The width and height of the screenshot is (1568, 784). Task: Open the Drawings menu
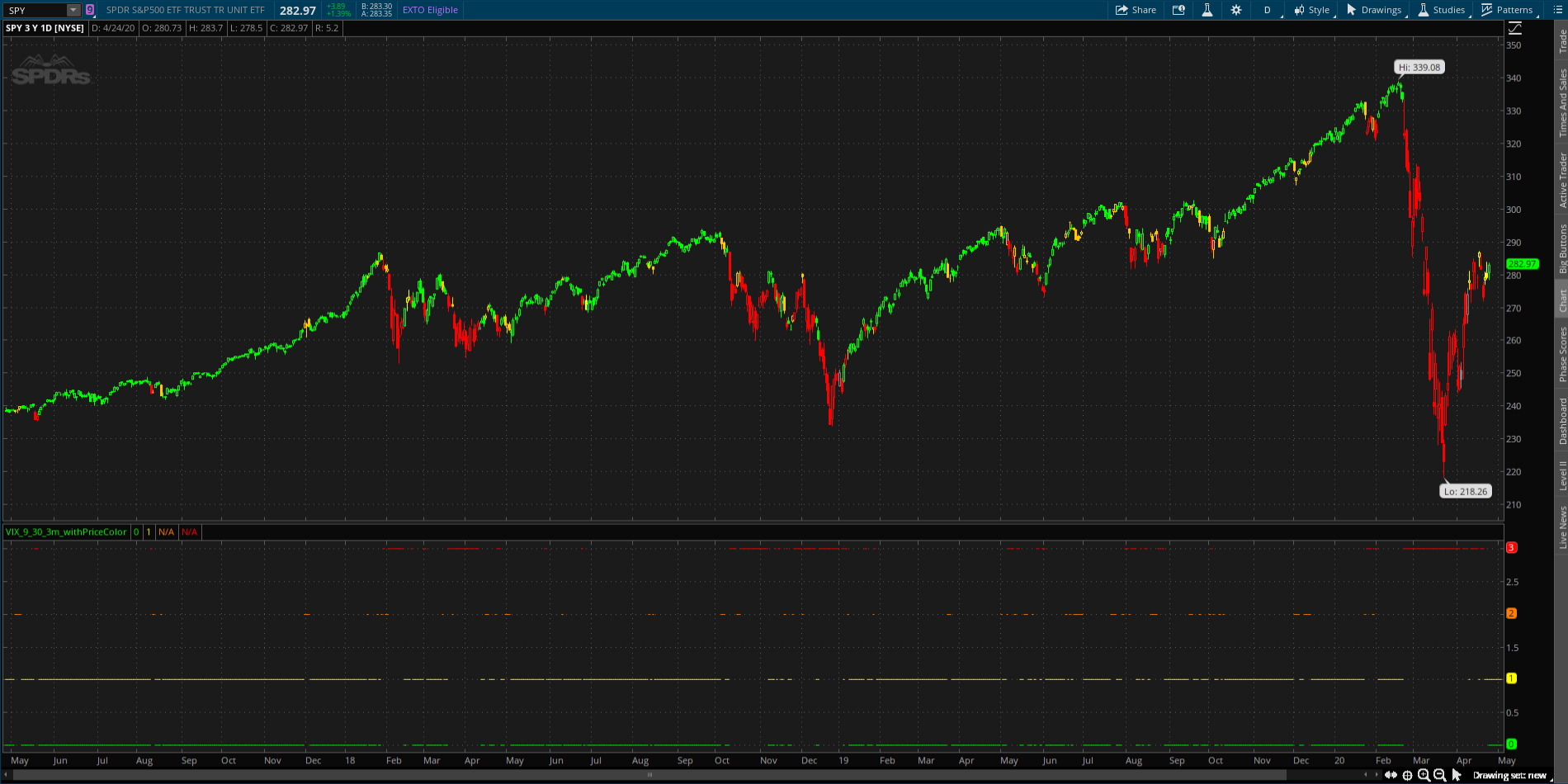(x=1374, y=10)
